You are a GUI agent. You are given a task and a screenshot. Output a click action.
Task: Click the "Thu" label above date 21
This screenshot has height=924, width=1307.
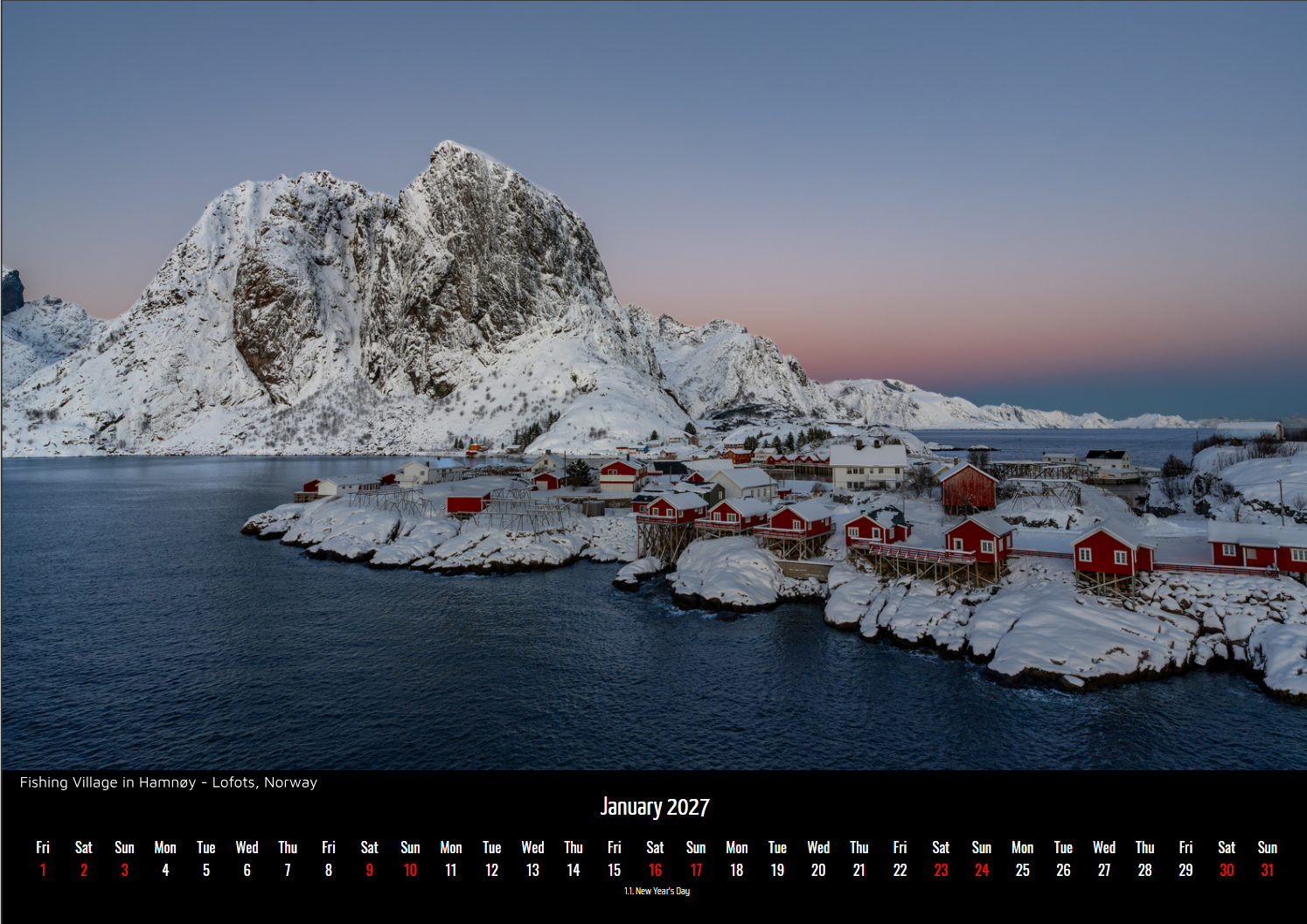point(859,847)
